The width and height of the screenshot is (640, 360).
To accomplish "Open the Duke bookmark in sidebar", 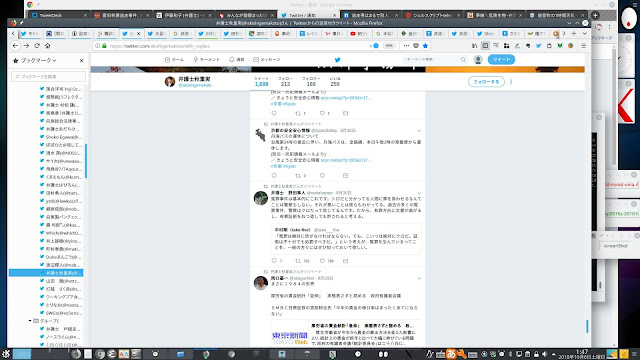I will click(x=61, y=257).
